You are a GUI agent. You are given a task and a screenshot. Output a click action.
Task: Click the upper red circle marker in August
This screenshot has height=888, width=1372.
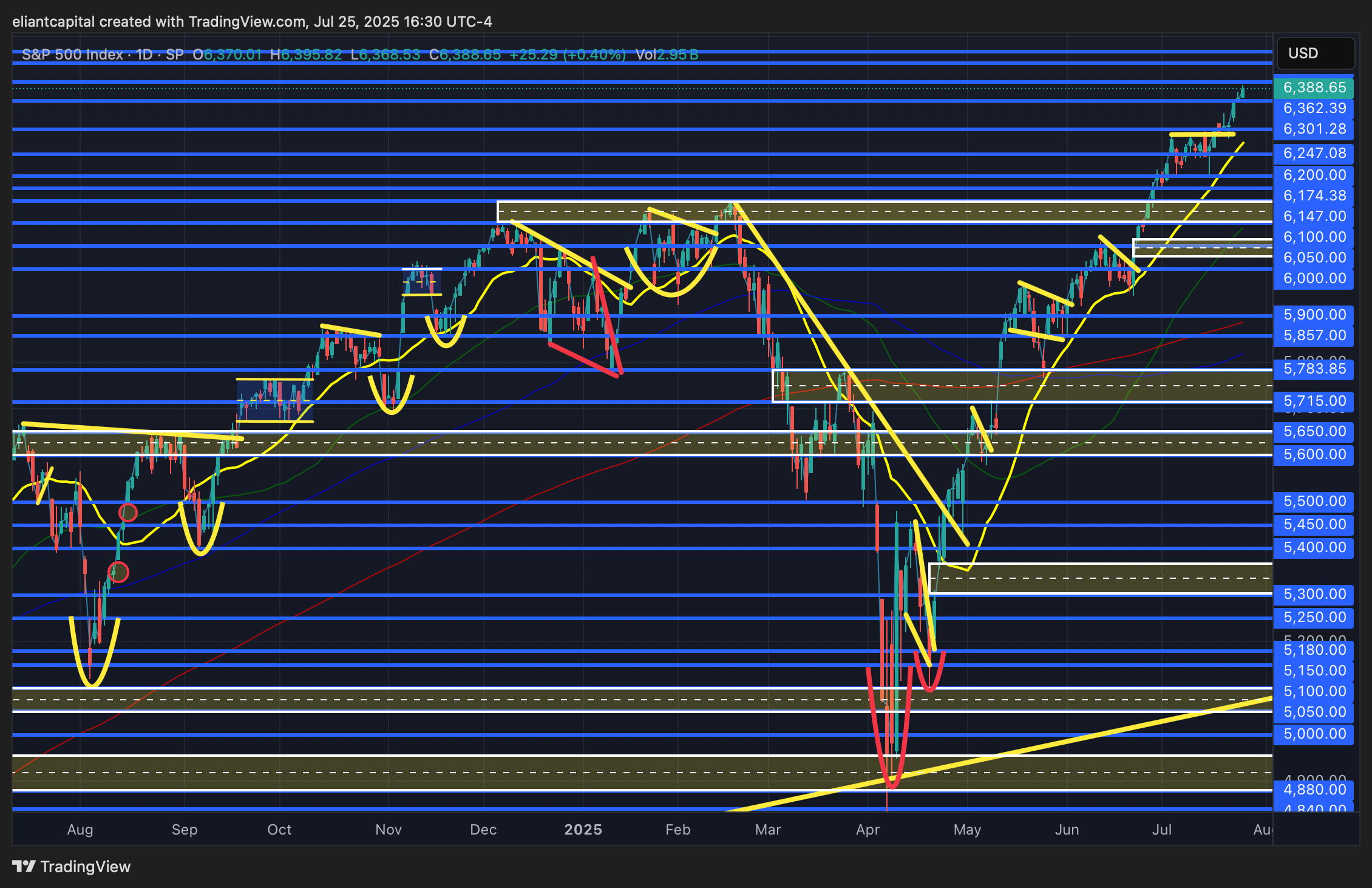point(128,513)
